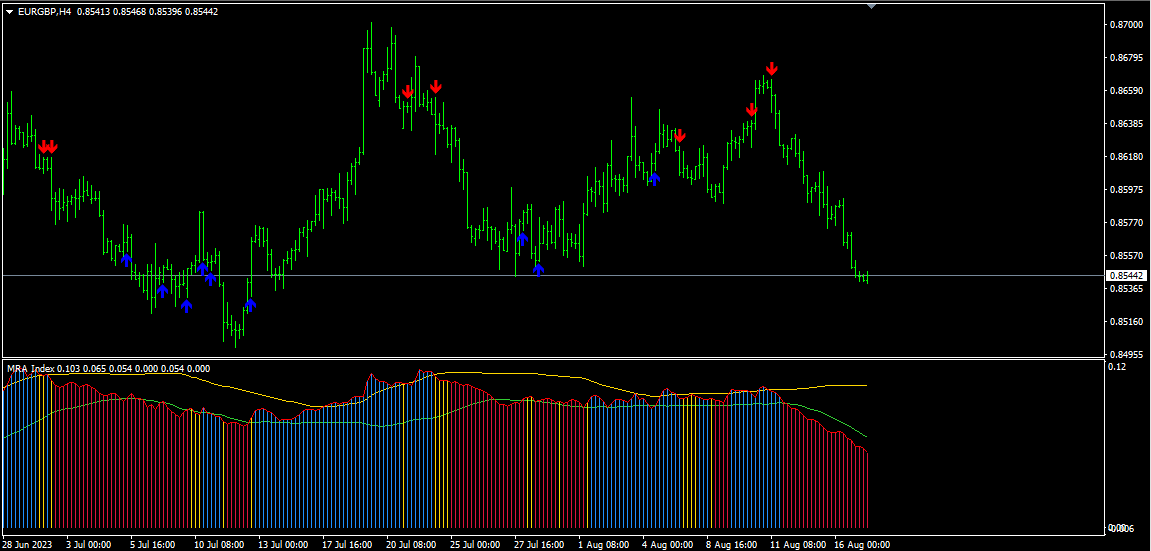Screen dimensions: 1151x551
Task: Click the 10 Jul 08:00 time label
Action: (x=218, y=545)
